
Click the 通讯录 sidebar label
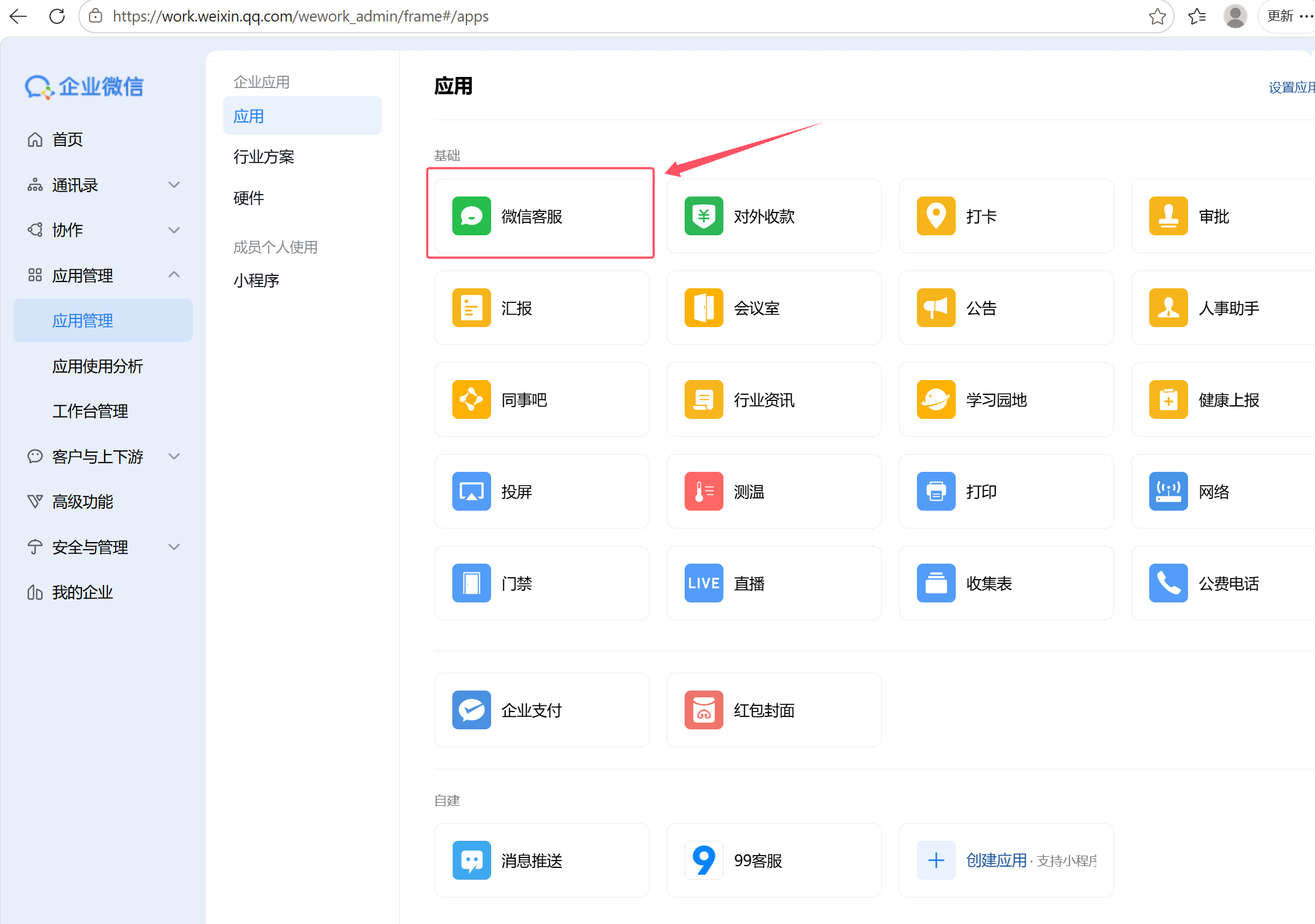point(75,185)
